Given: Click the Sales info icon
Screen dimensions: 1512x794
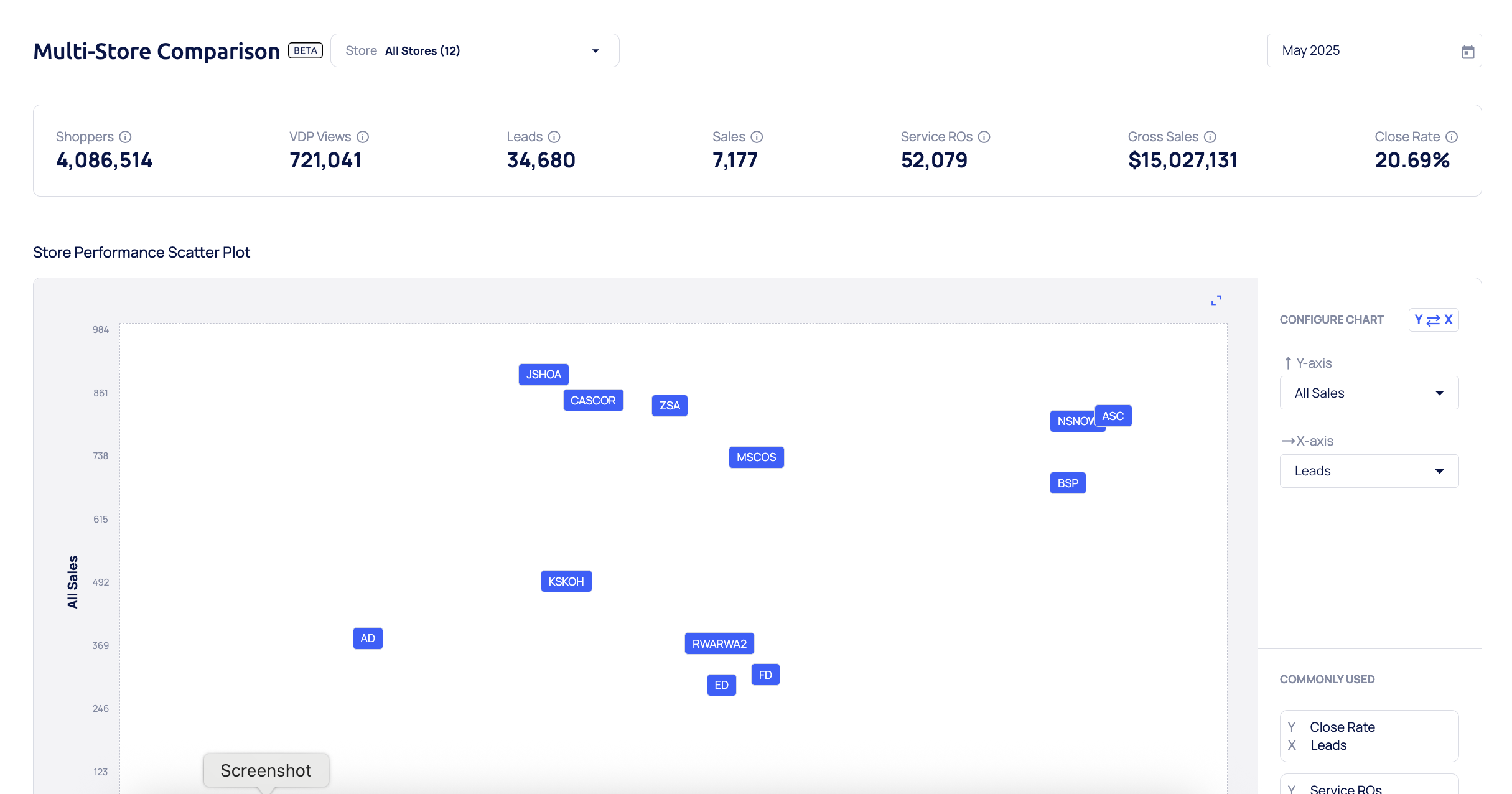Looking at the screenshot, I should point(757,137).
